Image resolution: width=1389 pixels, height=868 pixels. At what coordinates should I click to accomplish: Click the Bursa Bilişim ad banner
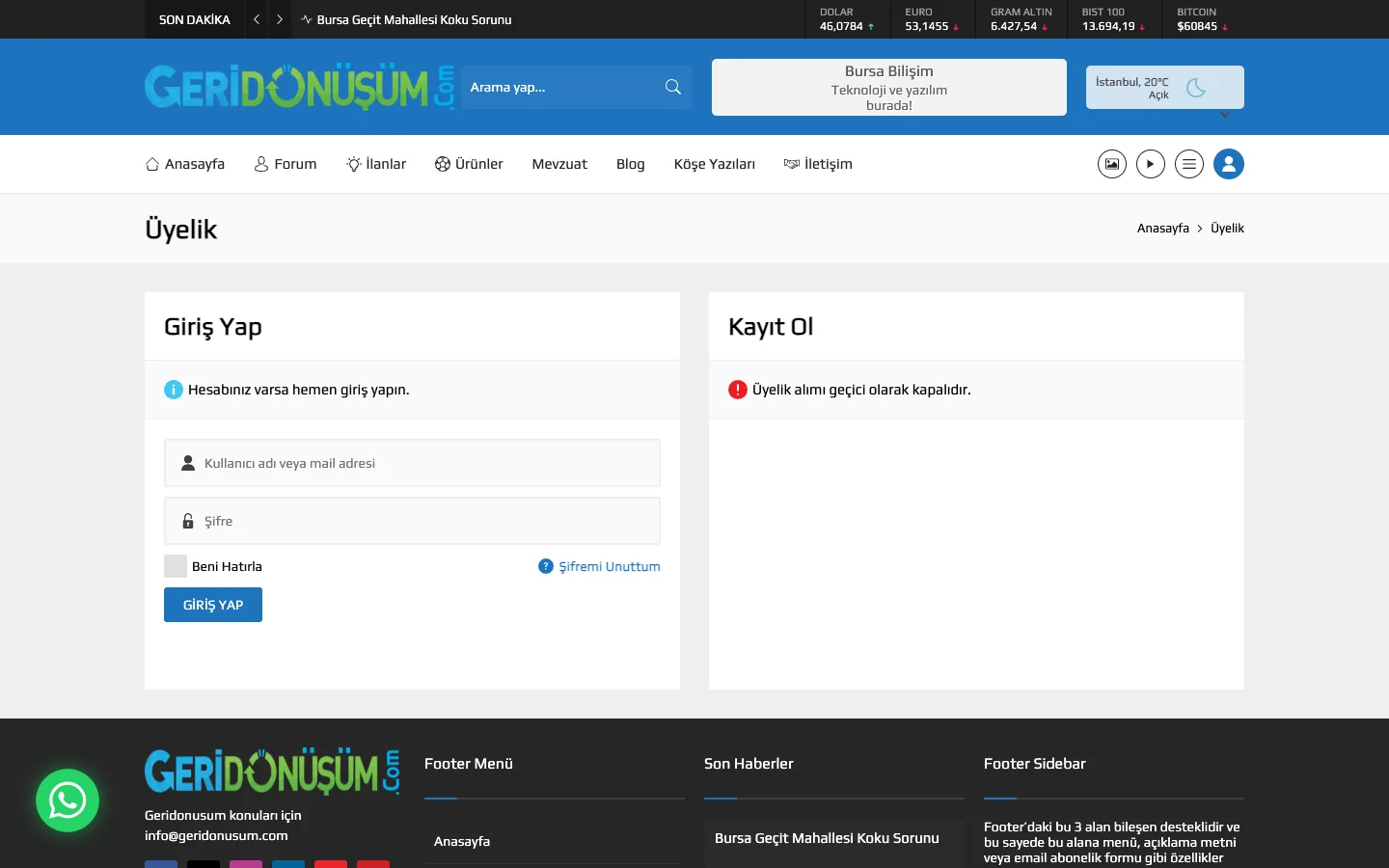(x=889, y=87)
